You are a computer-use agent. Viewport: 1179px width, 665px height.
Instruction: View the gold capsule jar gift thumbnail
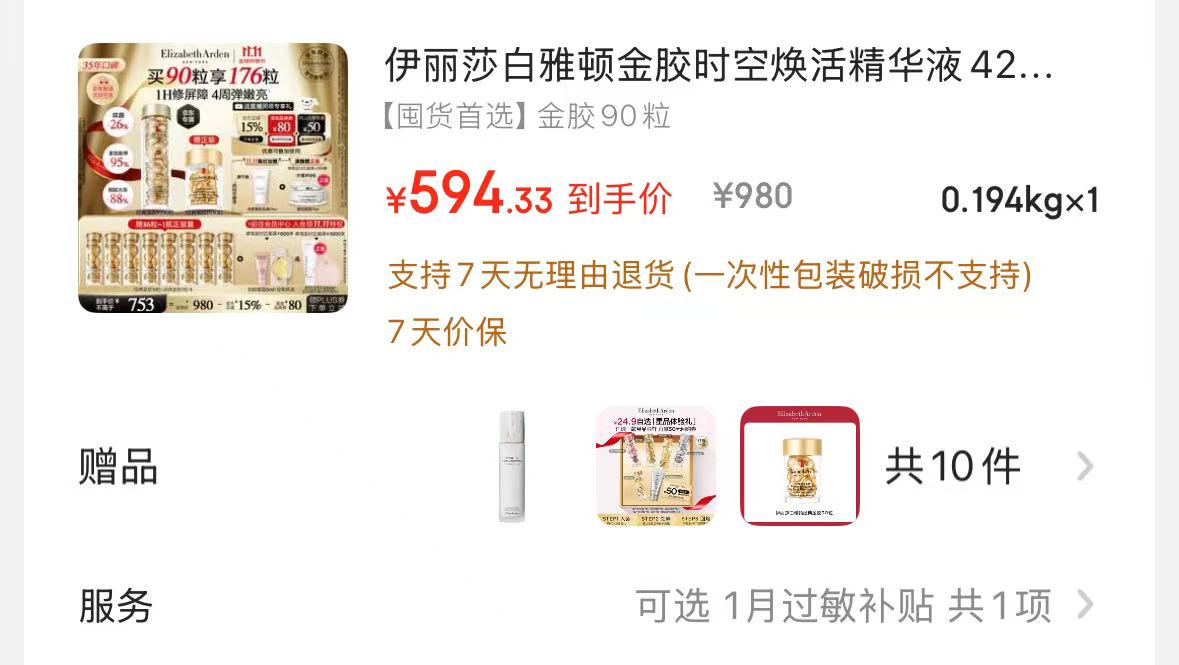pos(799,466)
